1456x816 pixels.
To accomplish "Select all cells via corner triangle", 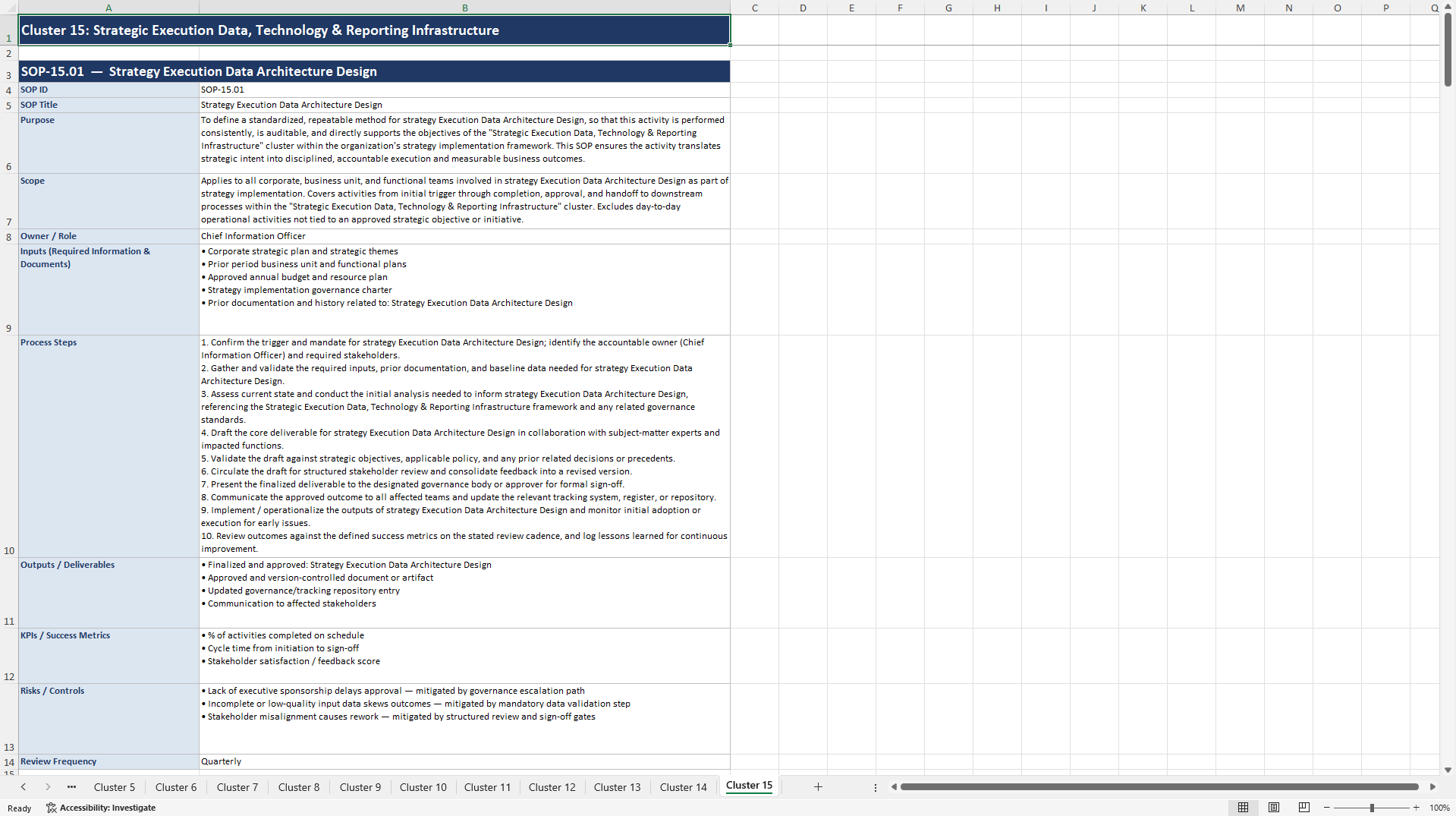I will [9, 8].
